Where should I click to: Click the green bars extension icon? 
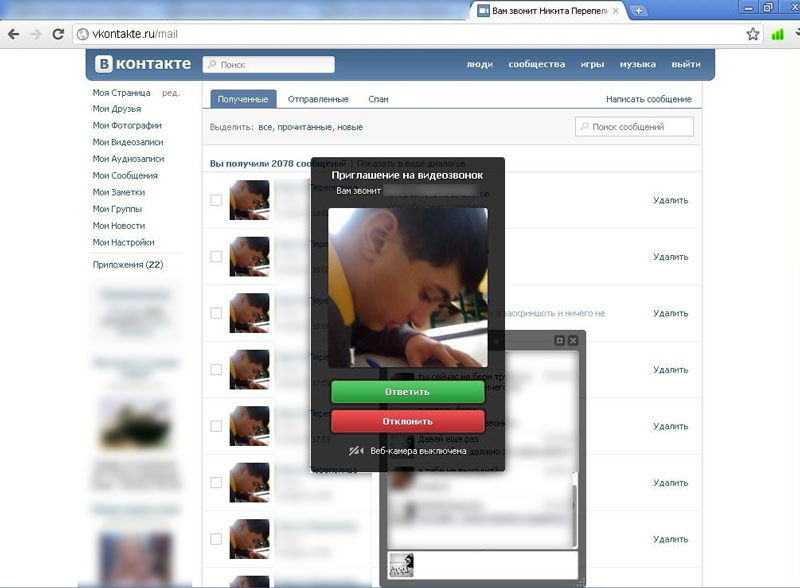pyautogui.click(x=777, y=34)
